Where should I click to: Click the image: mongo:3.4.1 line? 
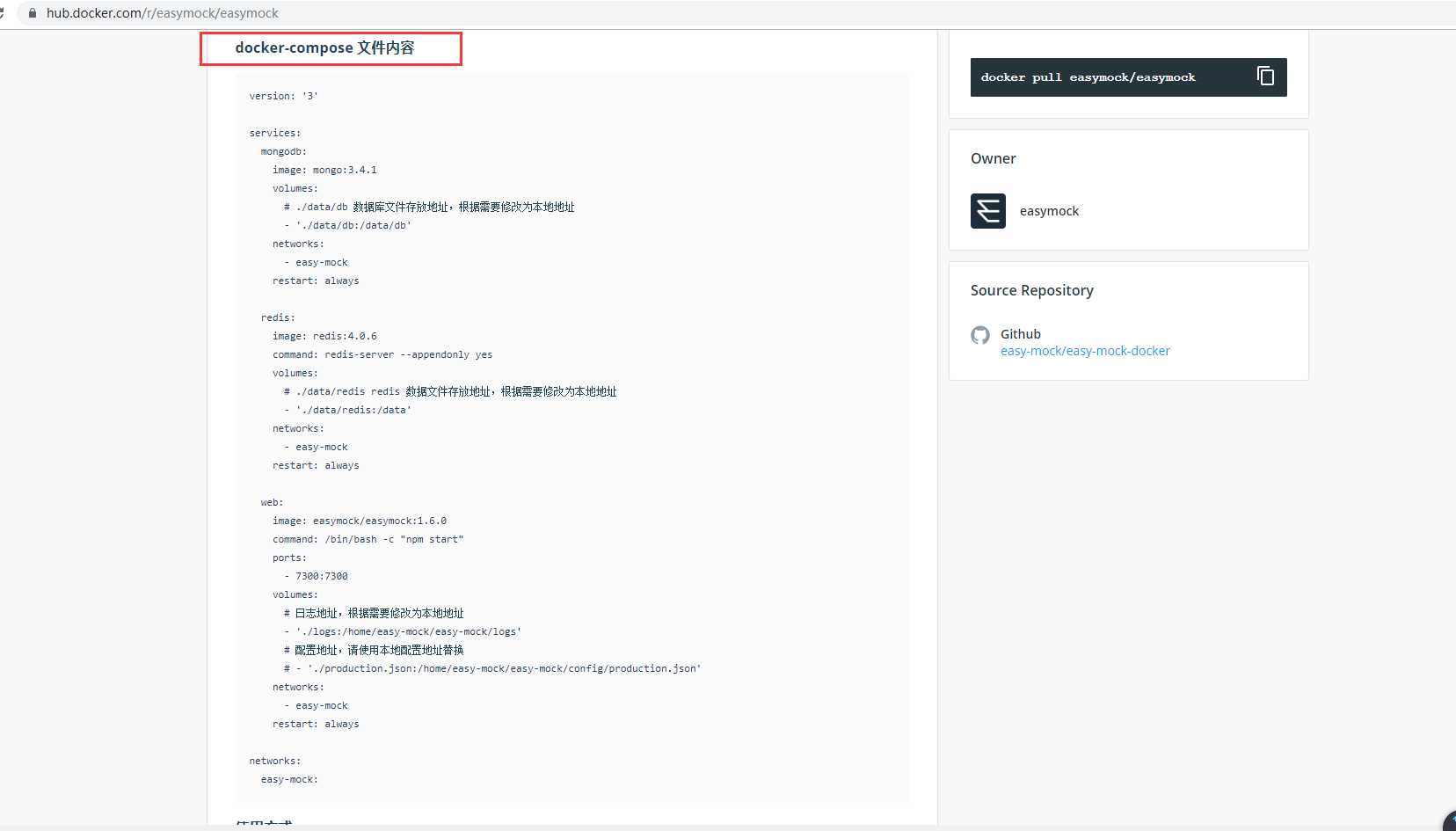[x=324, y=170]
